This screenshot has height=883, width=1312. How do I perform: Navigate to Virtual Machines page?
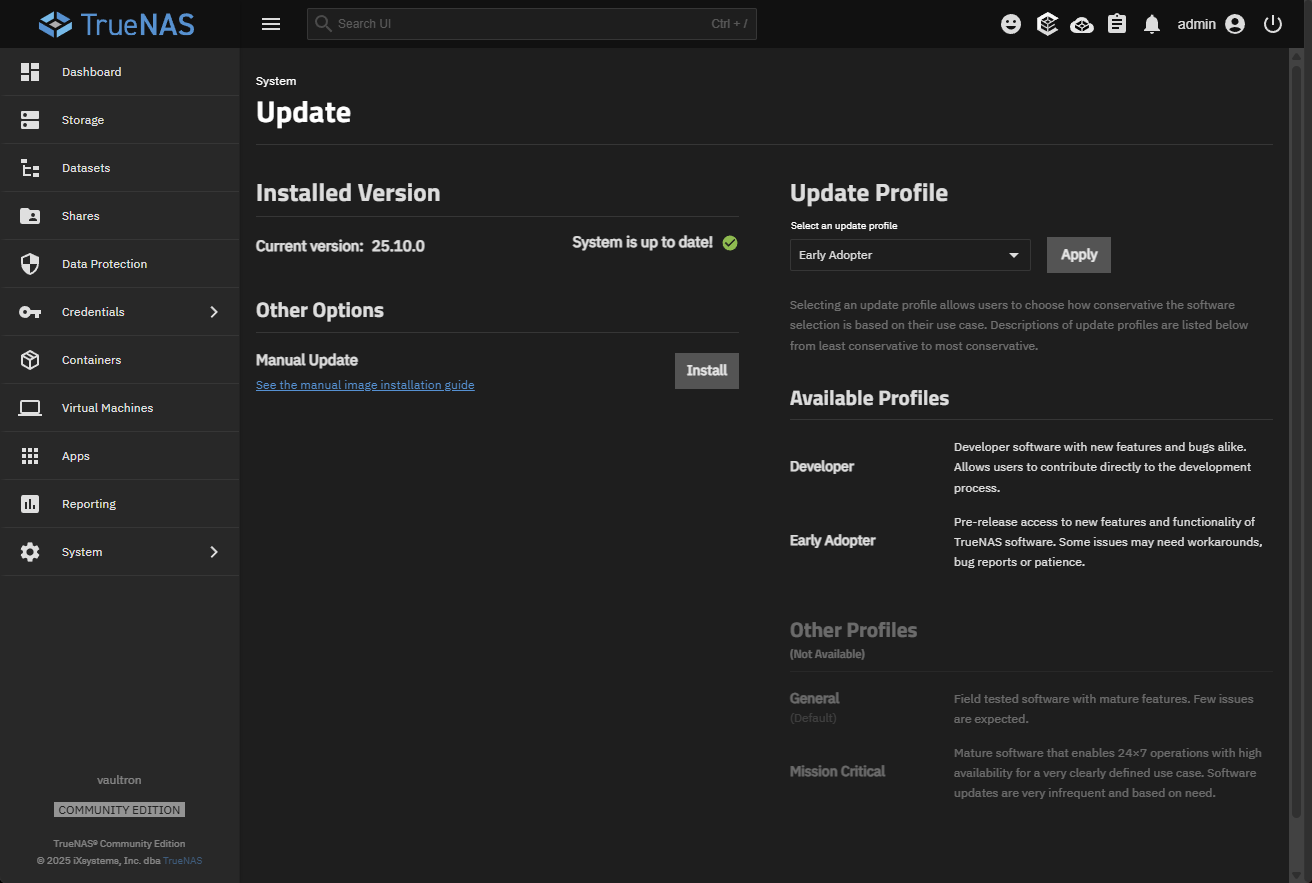107,408
